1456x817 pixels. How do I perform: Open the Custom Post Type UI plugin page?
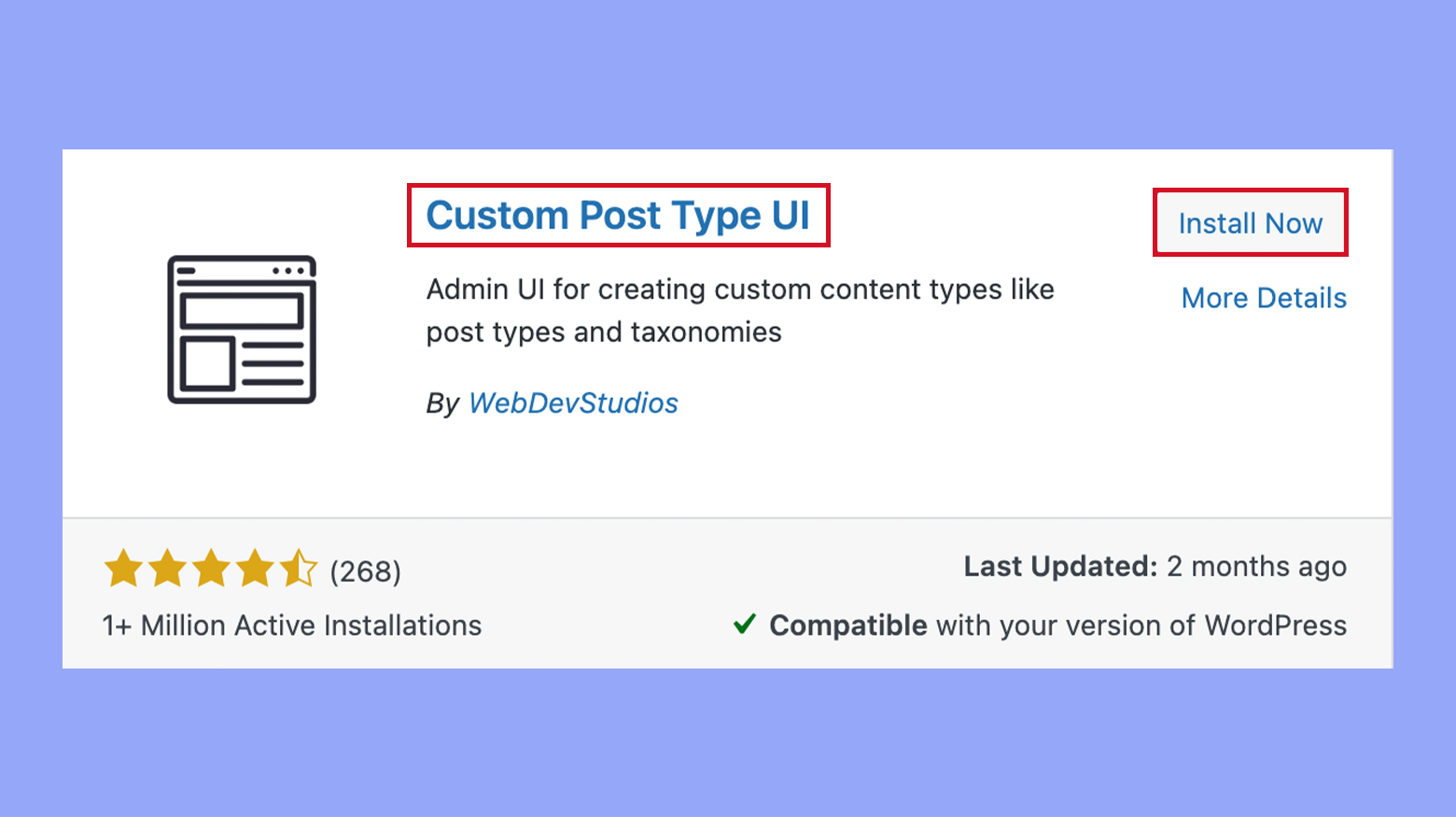(x=618, y=216)
